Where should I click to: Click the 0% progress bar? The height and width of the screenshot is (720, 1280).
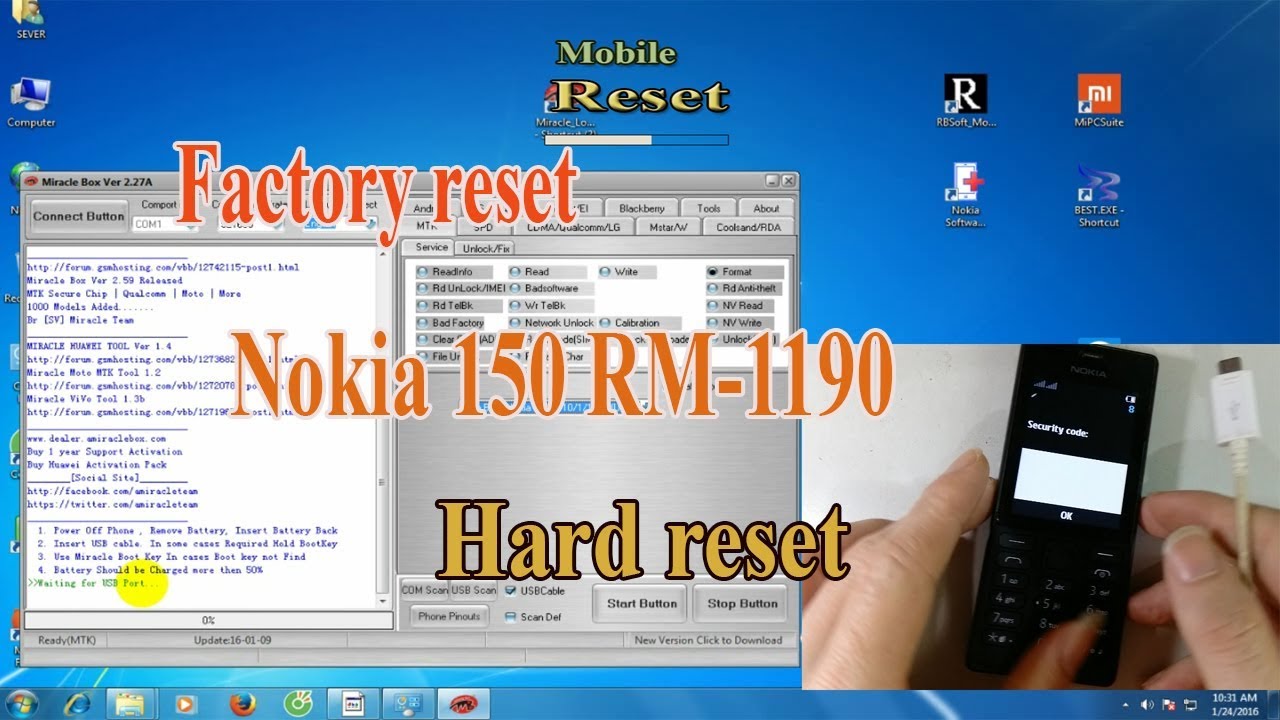(x=208, y=620)
